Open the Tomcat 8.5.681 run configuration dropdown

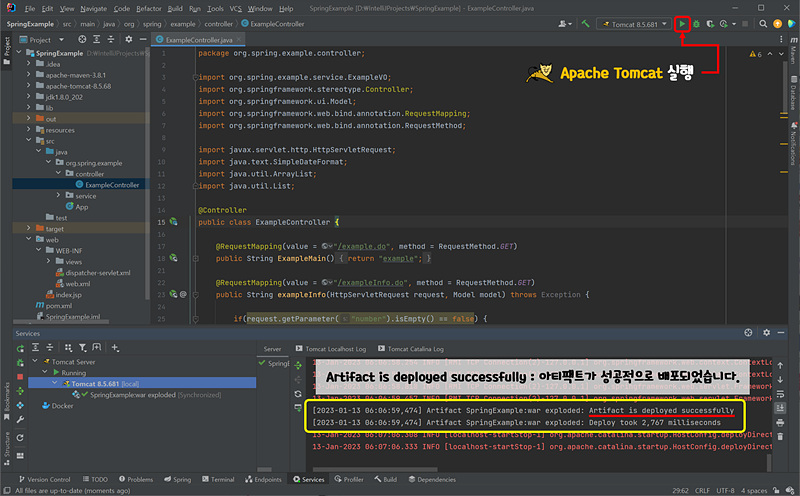[634, 24]
